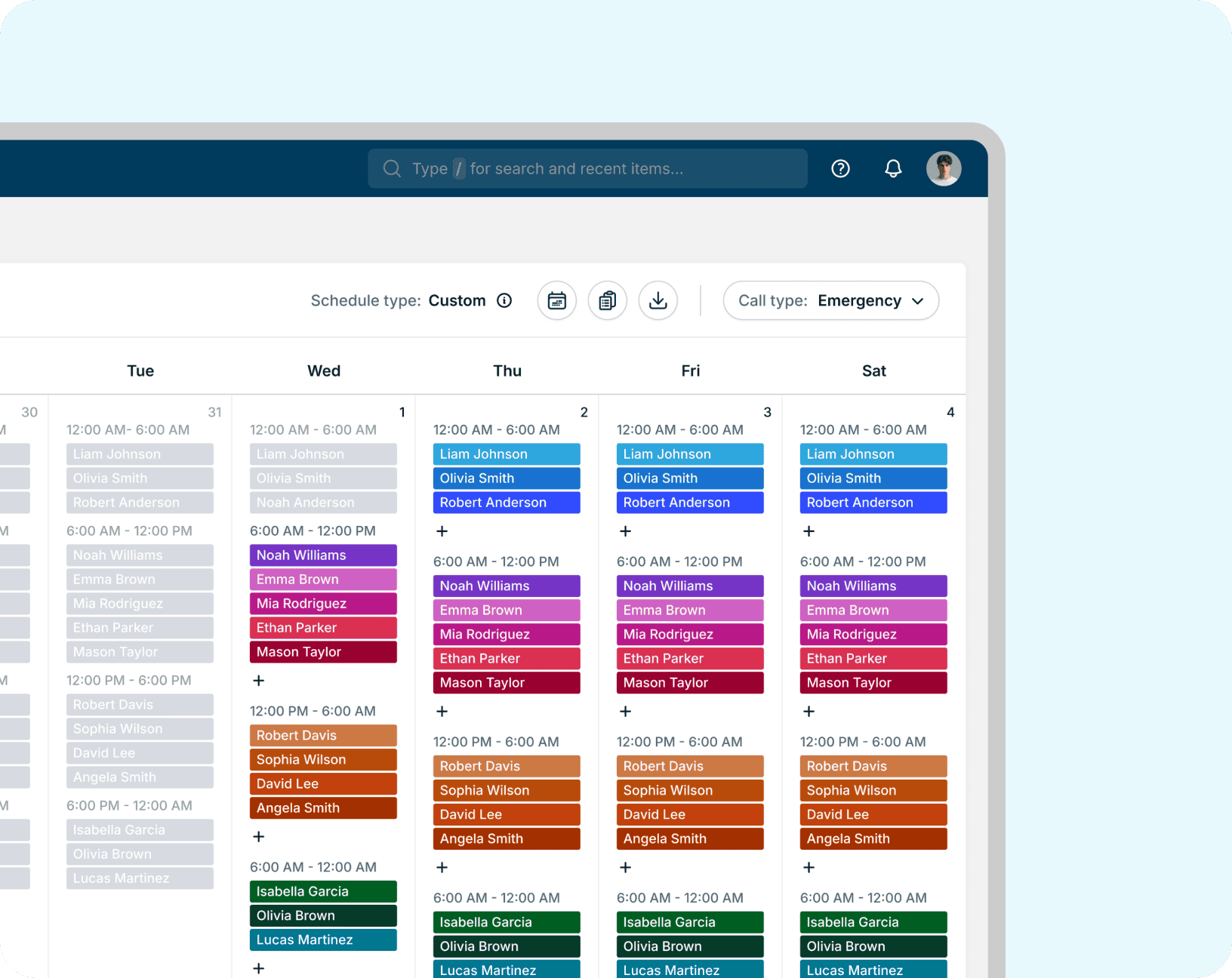This screenshot has width=1232, height=978.
Task: Open the calendar view icon
Action: 557,300
